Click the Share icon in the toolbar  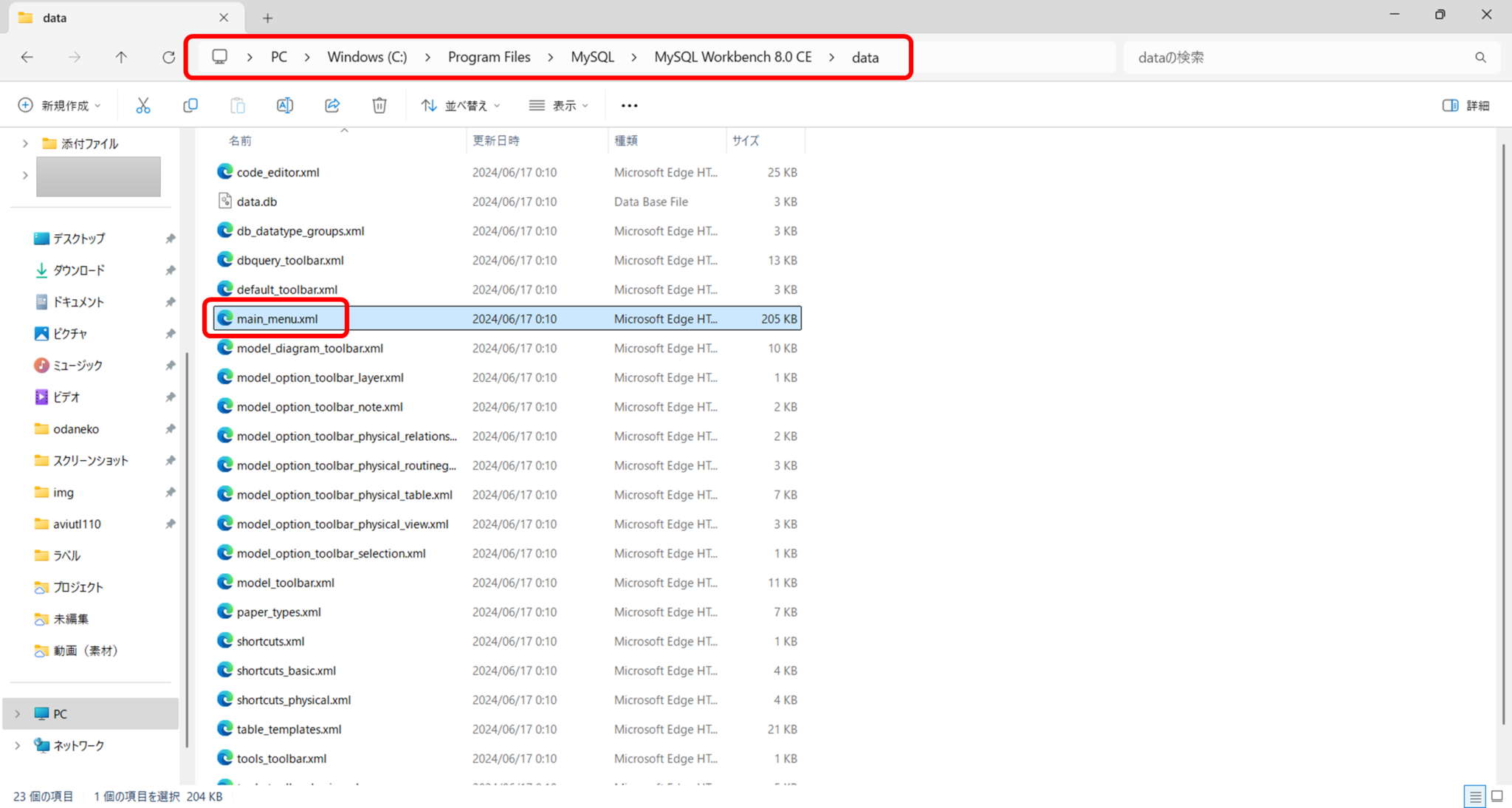pyautogui.click(x=332, y=105)
